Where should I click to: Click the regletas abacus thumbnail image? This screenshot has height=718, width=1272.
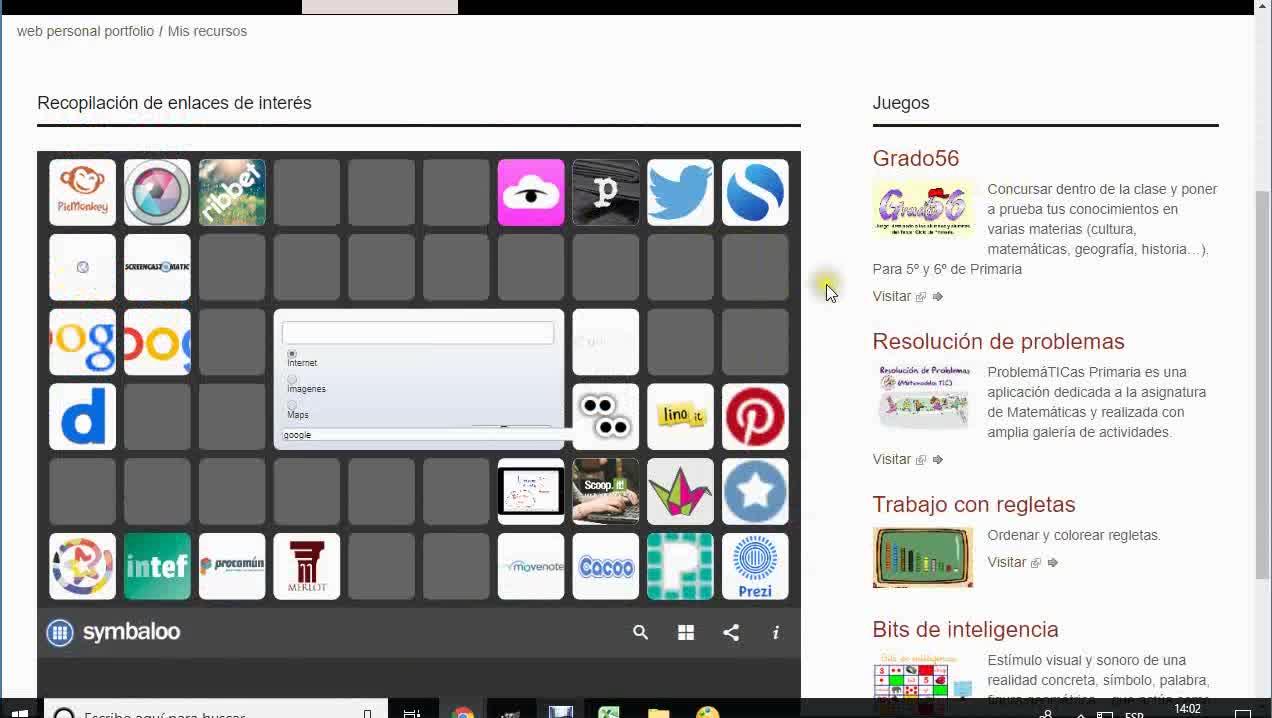click(923, 557)
